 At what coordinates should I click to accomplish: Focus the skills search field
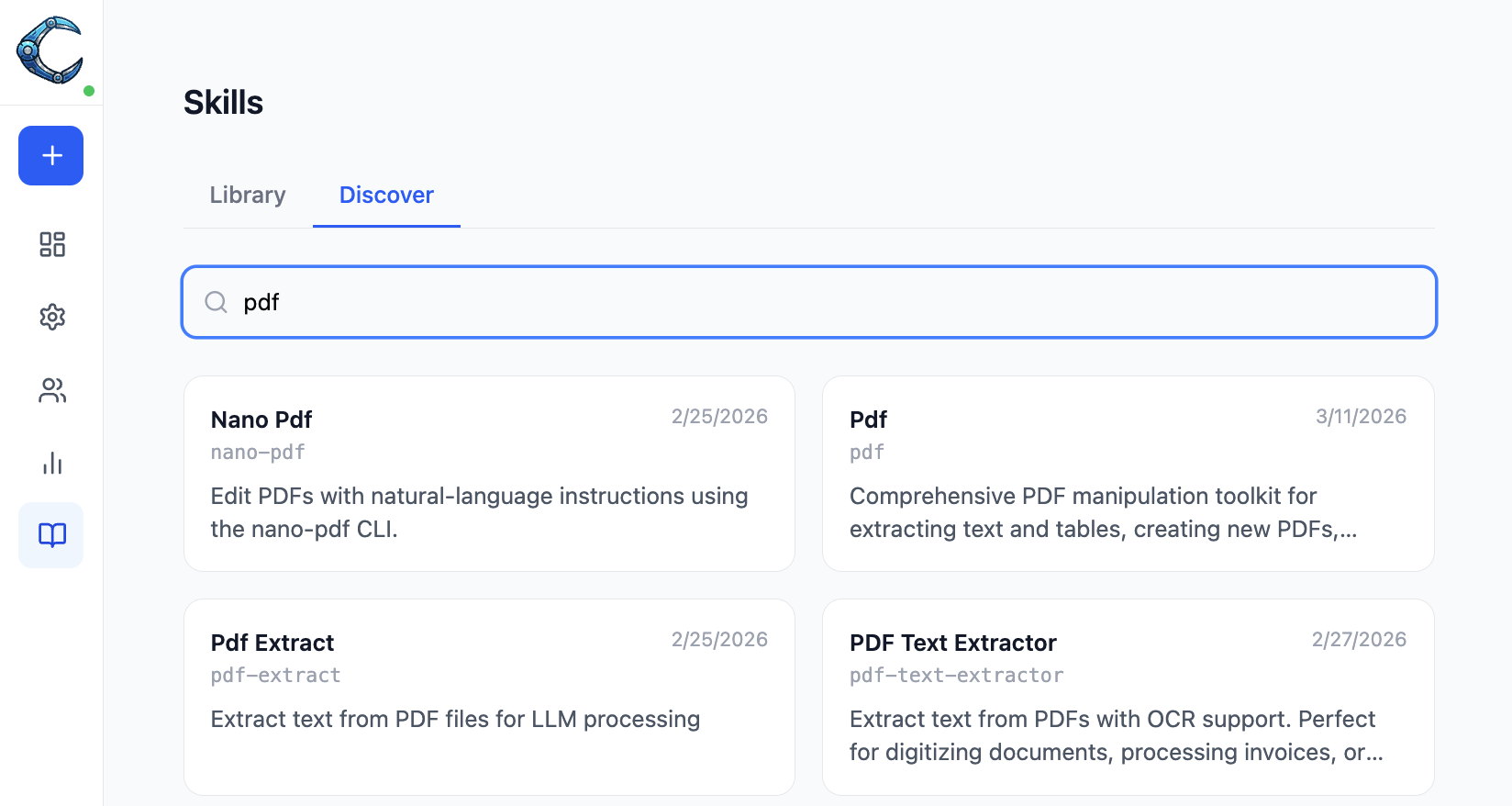click(x=826, y=302)
